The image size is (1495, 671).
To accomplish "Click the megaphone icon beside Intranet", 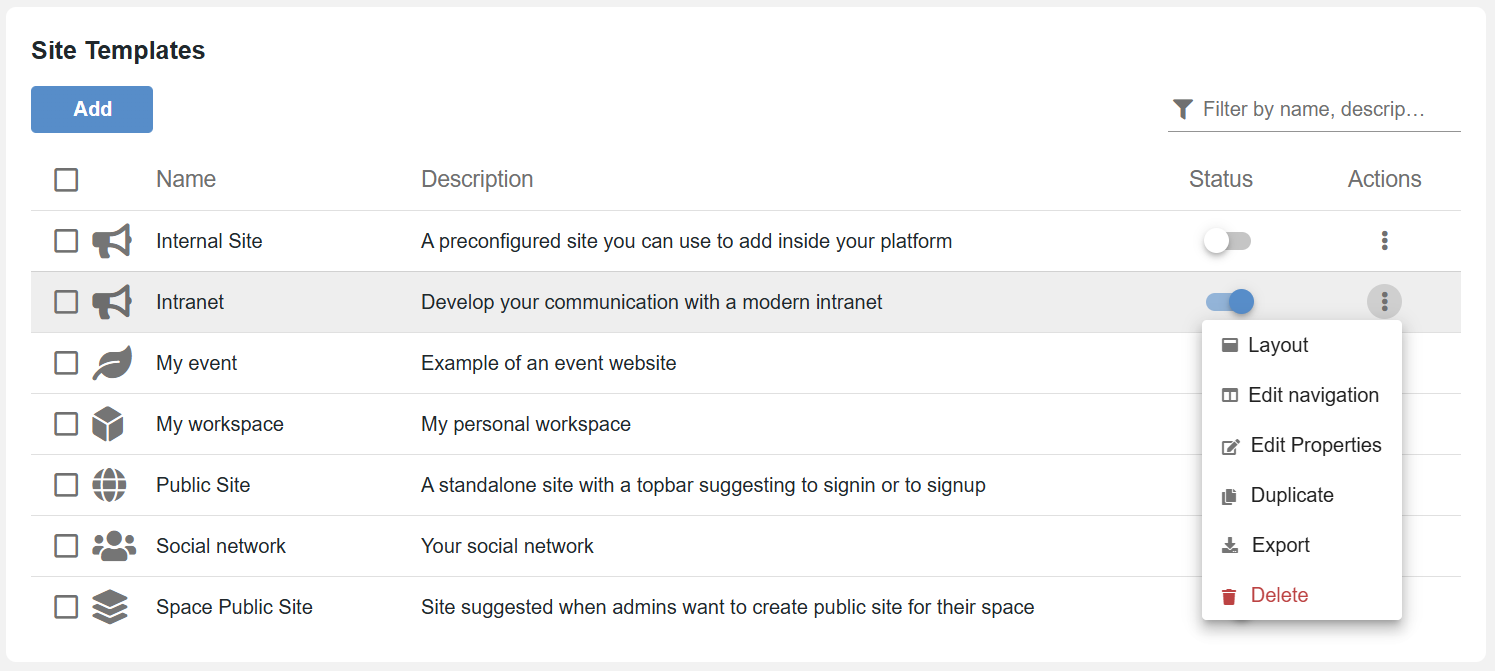I will click(x=111, y=302).
